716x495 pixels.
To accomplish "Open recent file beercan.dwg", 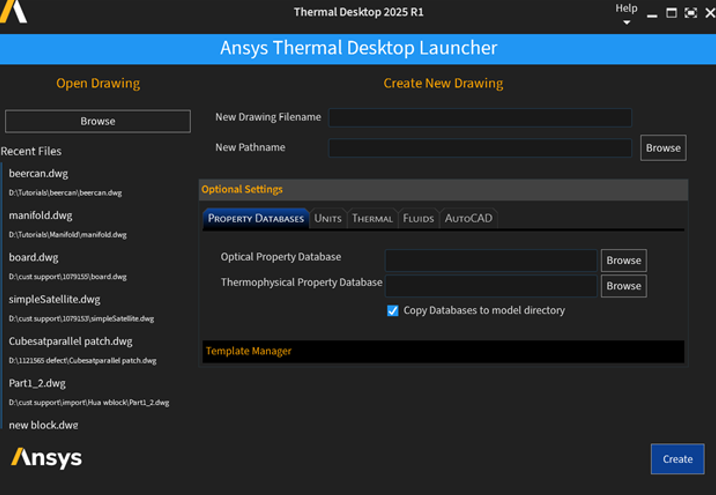I will [39, 174].
